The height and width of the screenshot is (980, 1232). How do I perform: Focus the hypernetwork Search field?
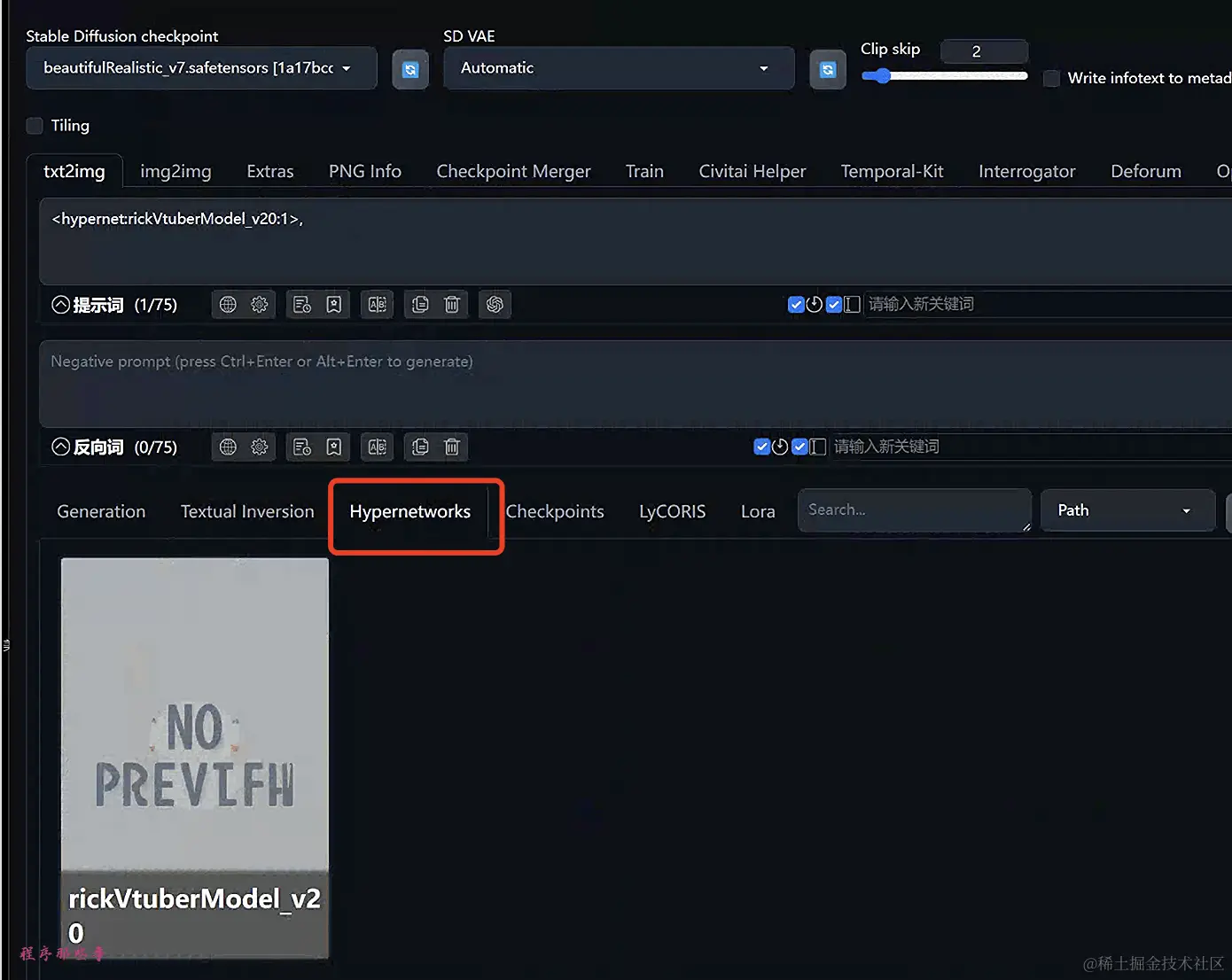pos(915,510)
